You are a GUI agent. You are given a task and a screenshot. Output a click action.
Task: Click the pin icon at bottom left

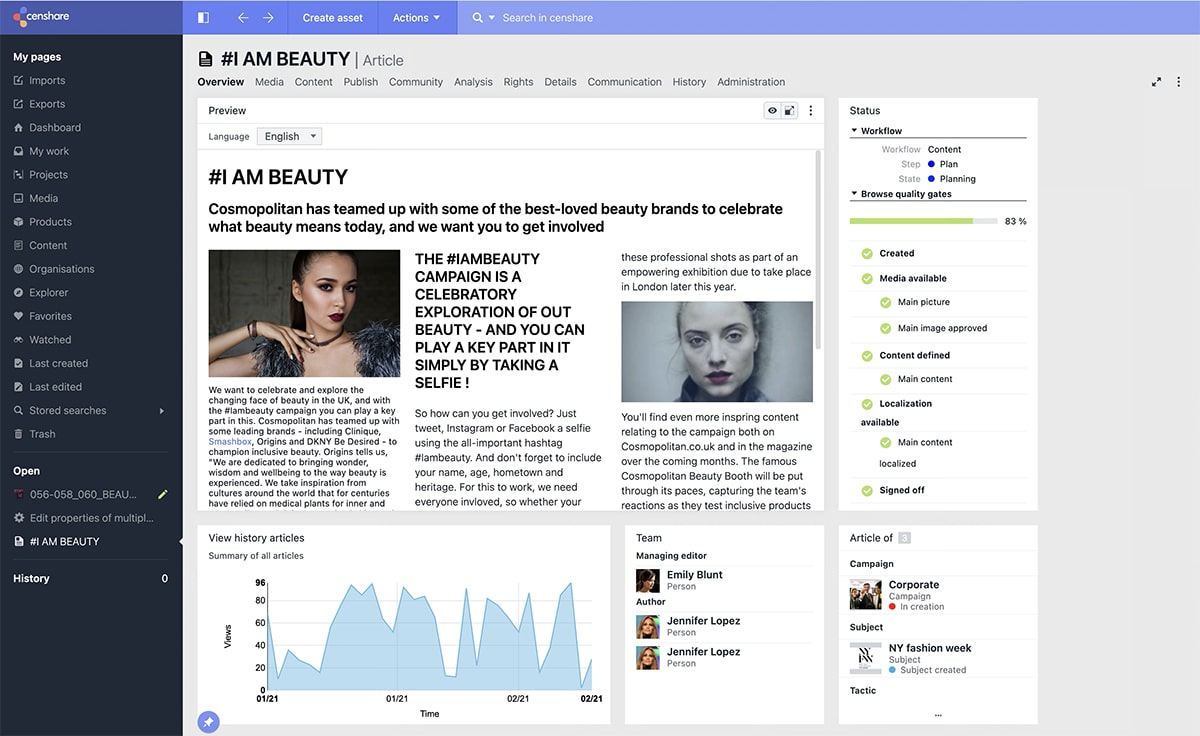(209, 721)
